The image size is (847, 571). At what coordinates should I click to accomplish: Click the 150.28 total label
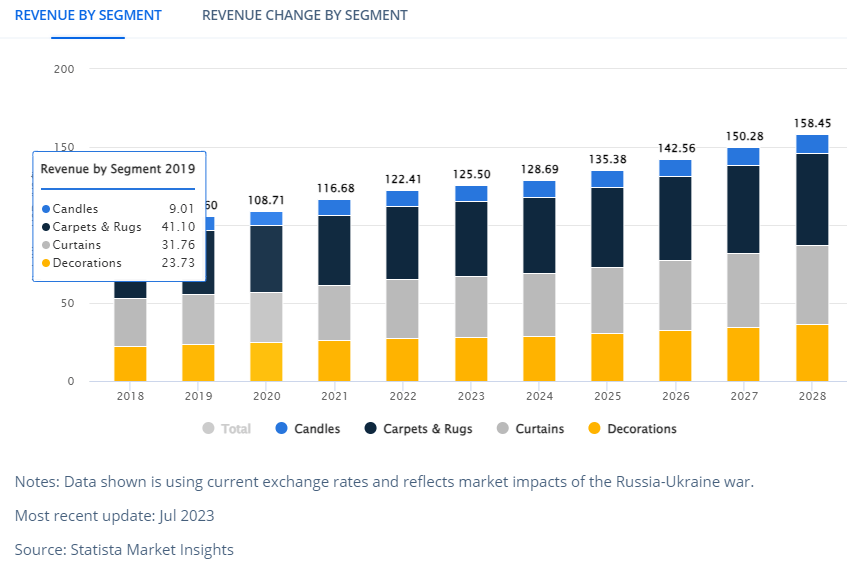pyautogui.click(x=744, y=136)
